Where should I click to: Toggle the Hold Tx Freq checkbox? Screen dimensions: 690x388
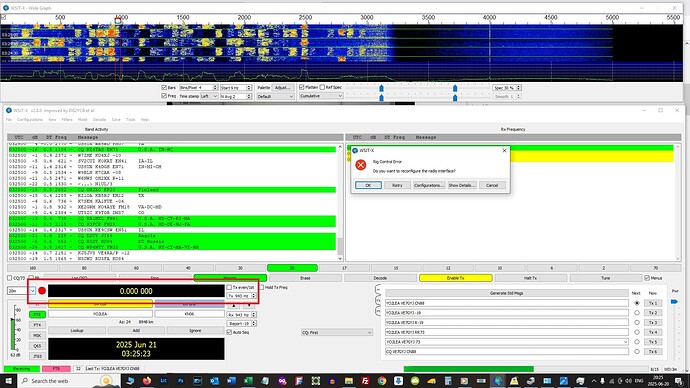tap(262, 287)
